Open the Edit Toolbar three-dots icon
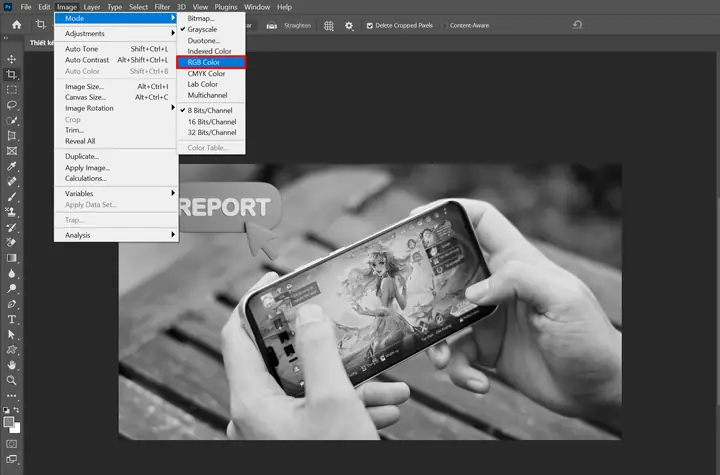The height and width of the screenshot is (475, 720). tap(11, 396)
